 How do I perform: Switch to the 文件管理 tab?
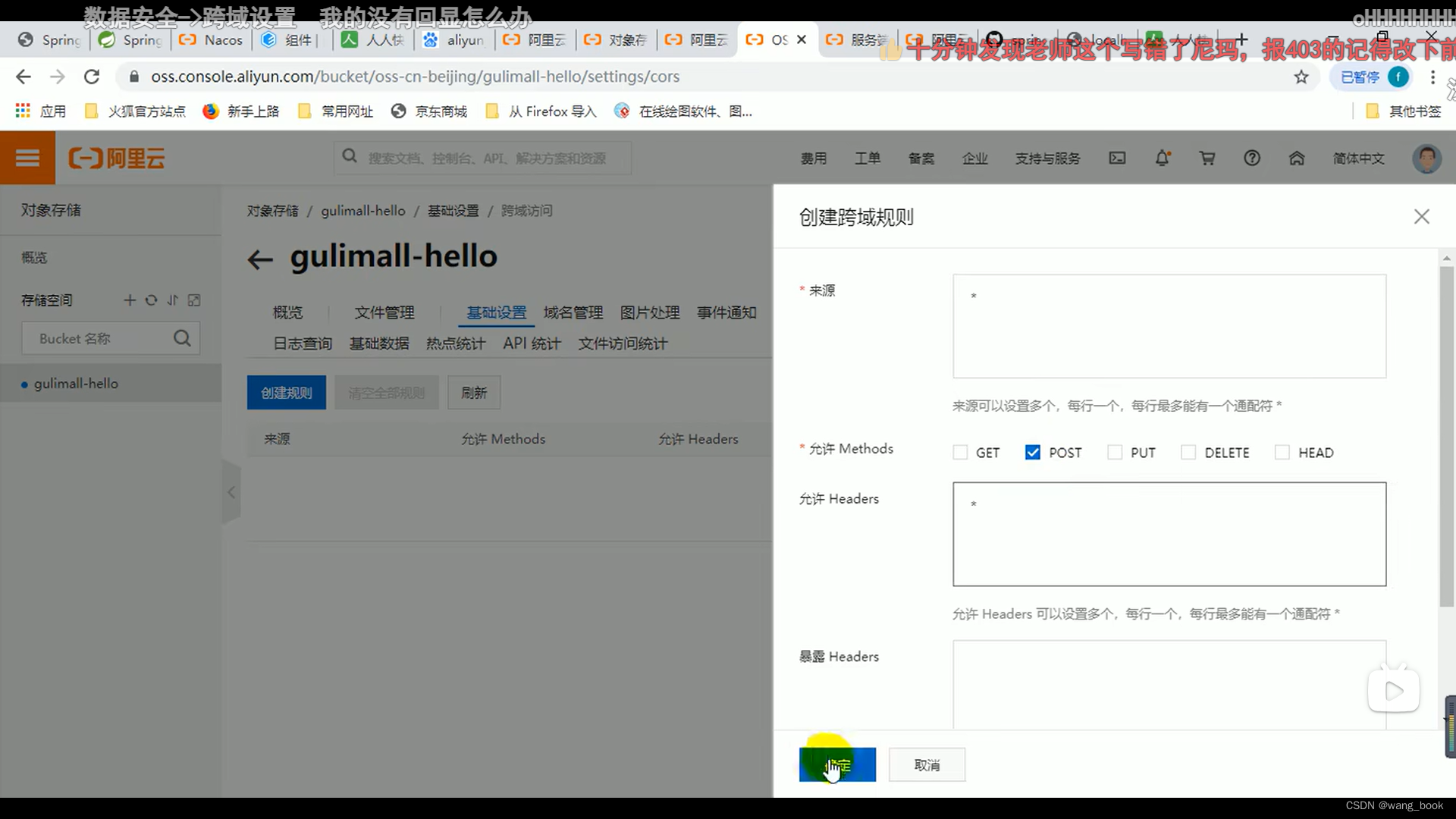pyautogui.click(x=384, y=312)
